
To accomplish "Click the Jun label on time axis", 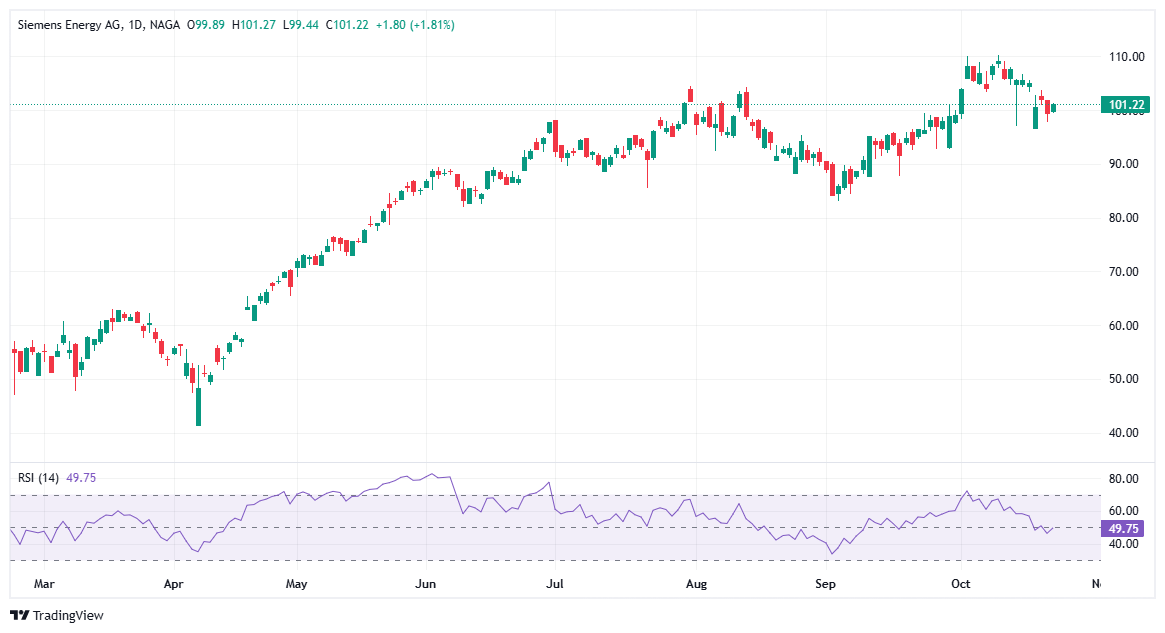I will point(426,582).
